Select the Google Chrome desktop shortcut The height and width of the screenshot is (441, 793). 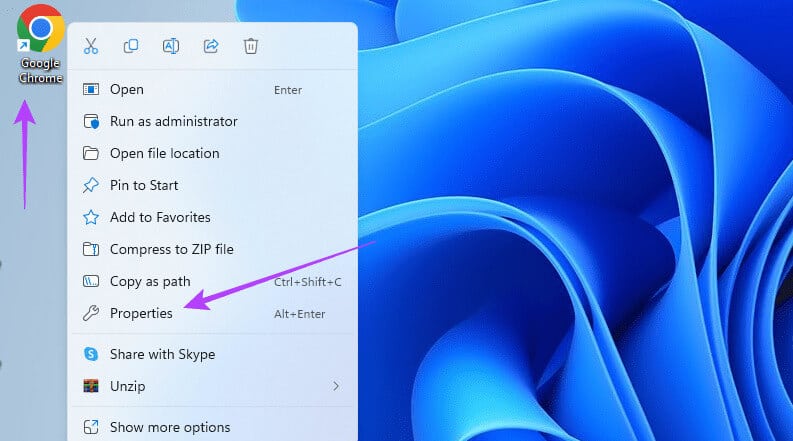(x=40, y=43)
